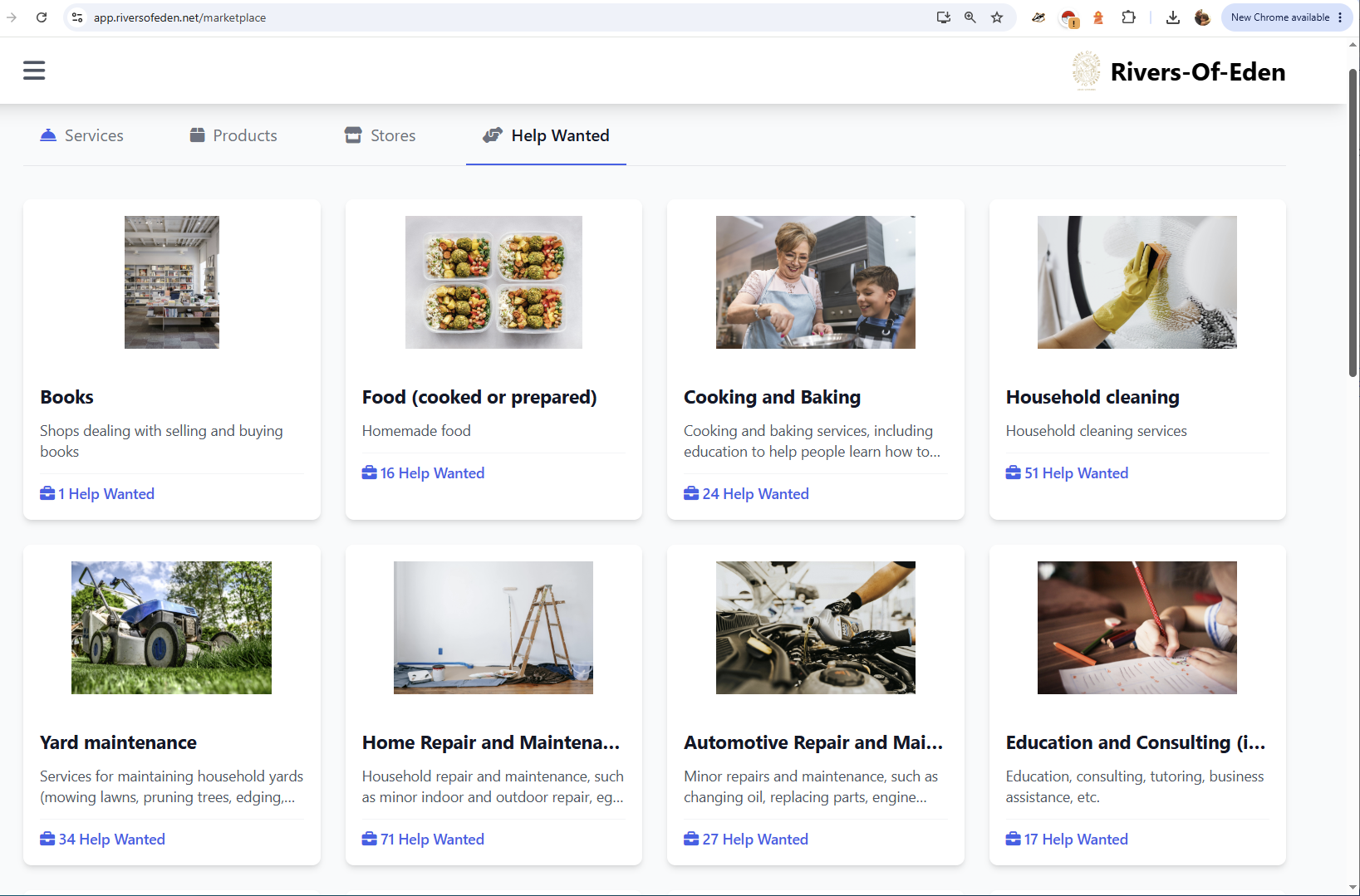
Task: Click the scrollbar up arrow
Action: point(1353,44)
